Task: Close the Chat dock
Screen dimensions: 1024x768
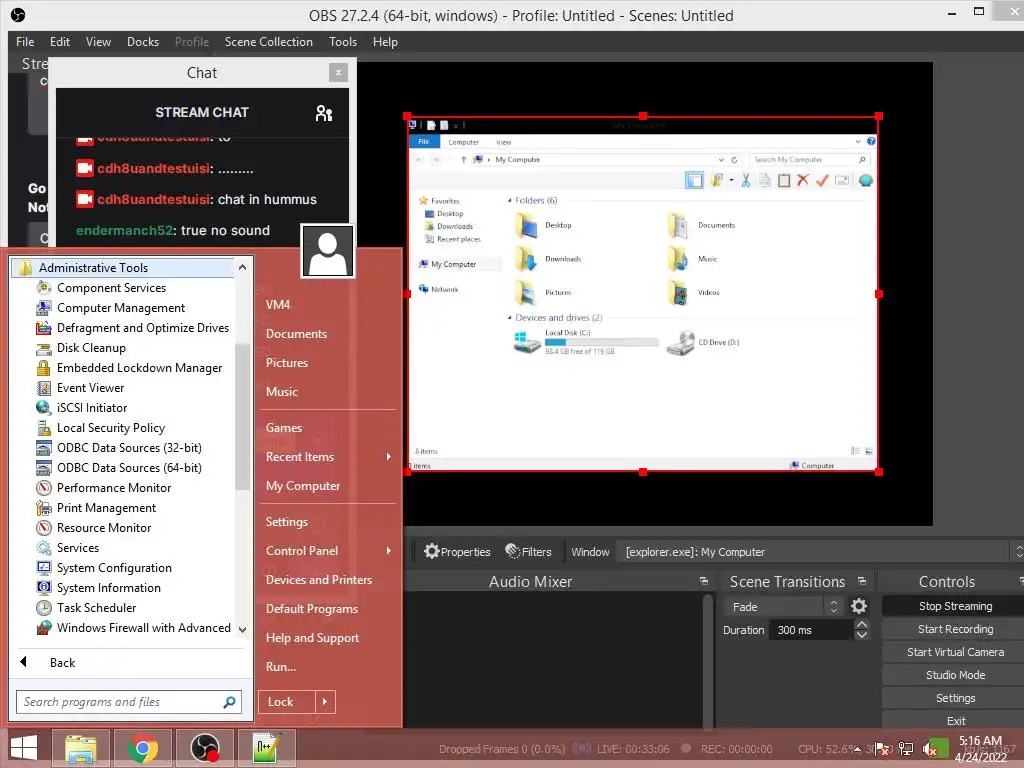Action: 338,72
